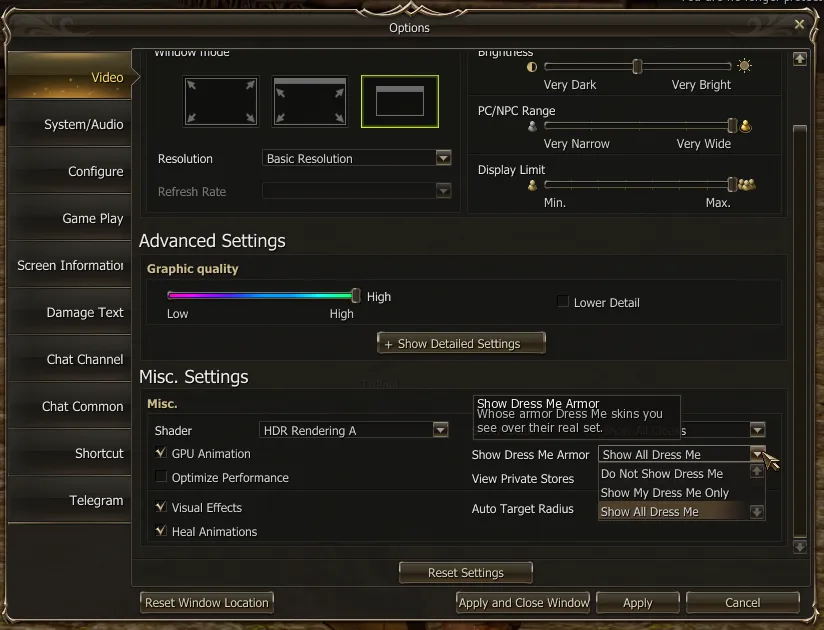This screenshot has height=630, width=824.
Task: Select the windowed mode icon
Action: point(400,101)
